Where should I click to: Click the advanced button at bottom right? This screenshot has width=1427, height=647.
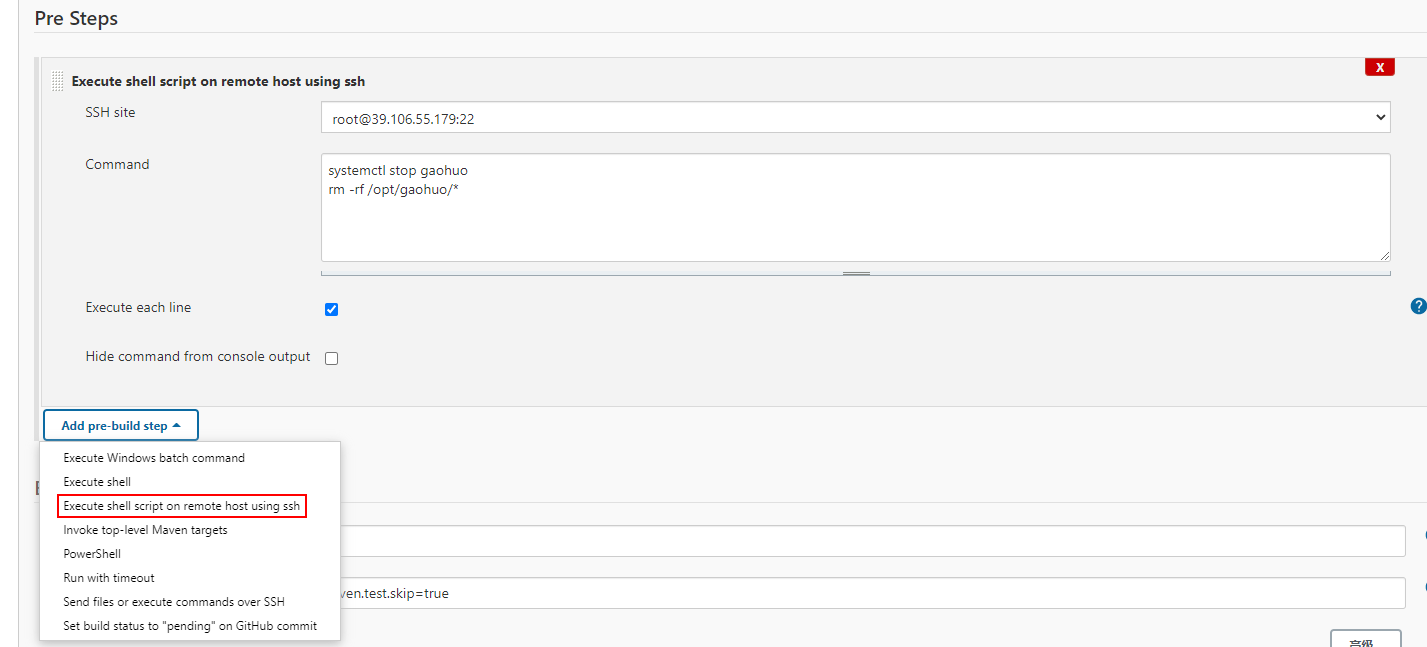click(x=1365, y=640)
